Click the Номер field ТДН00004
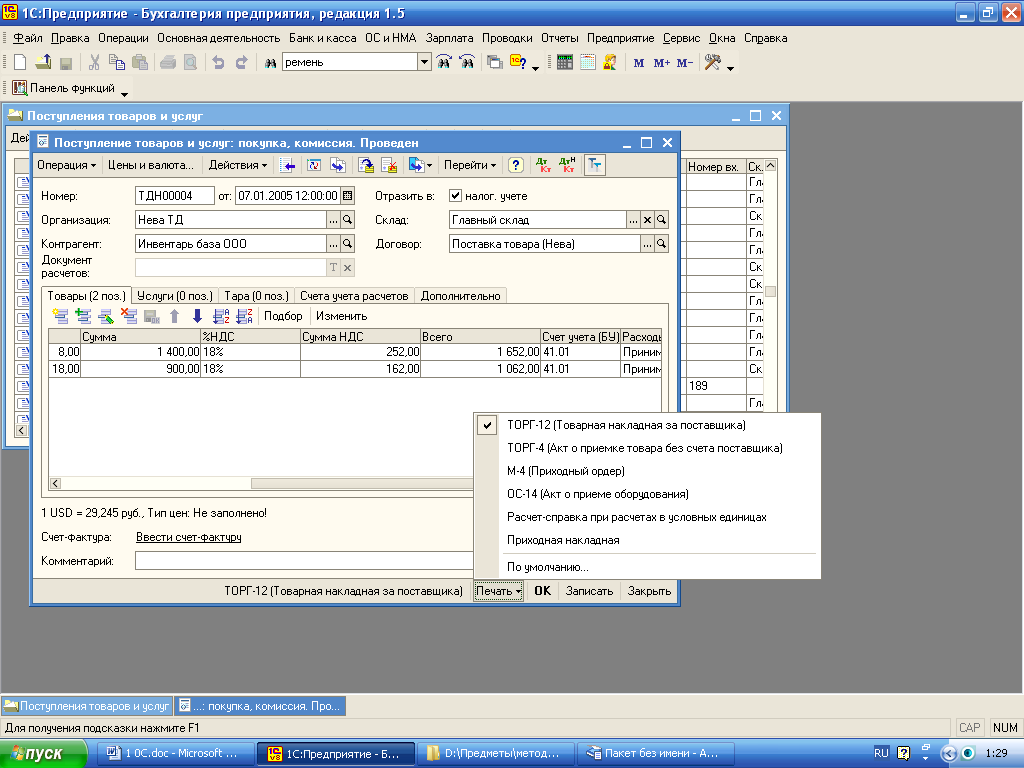 tap(174, 196)
